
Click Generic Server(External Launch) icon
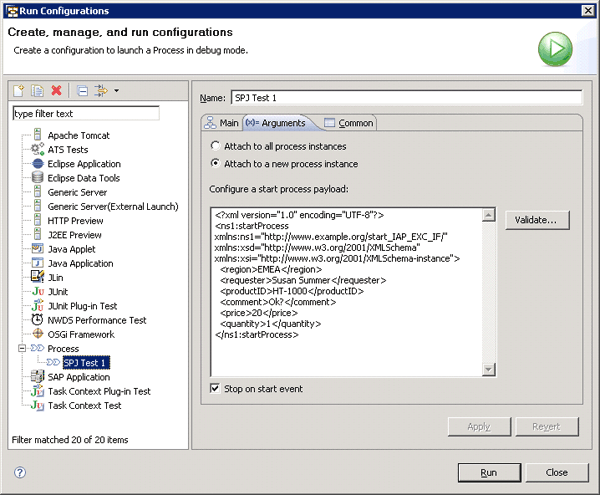(38, 206)
